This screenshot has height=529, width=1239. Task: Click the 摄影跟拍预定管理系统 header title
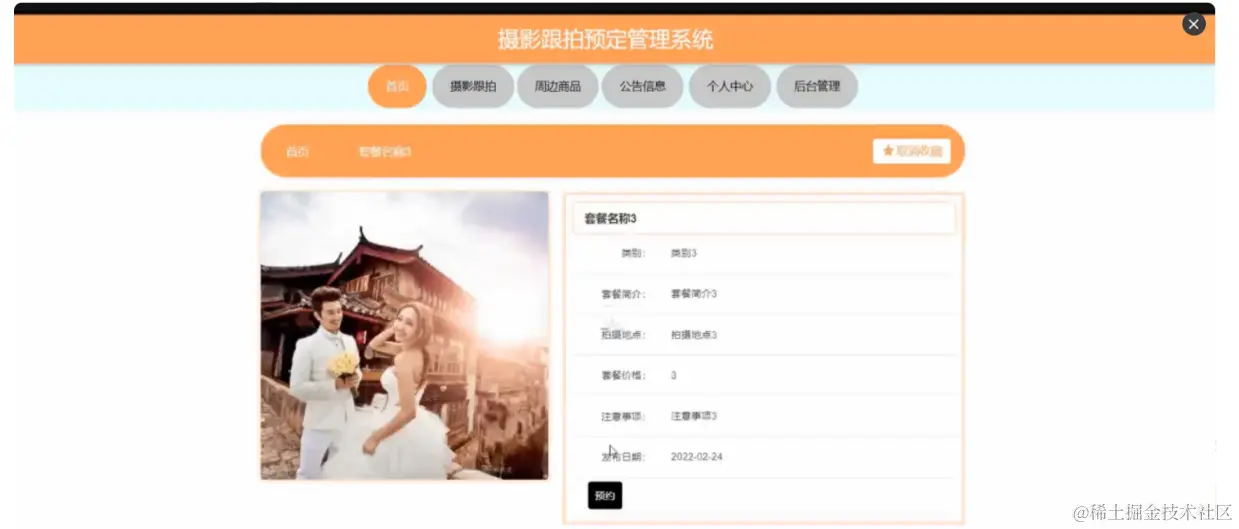605,40
